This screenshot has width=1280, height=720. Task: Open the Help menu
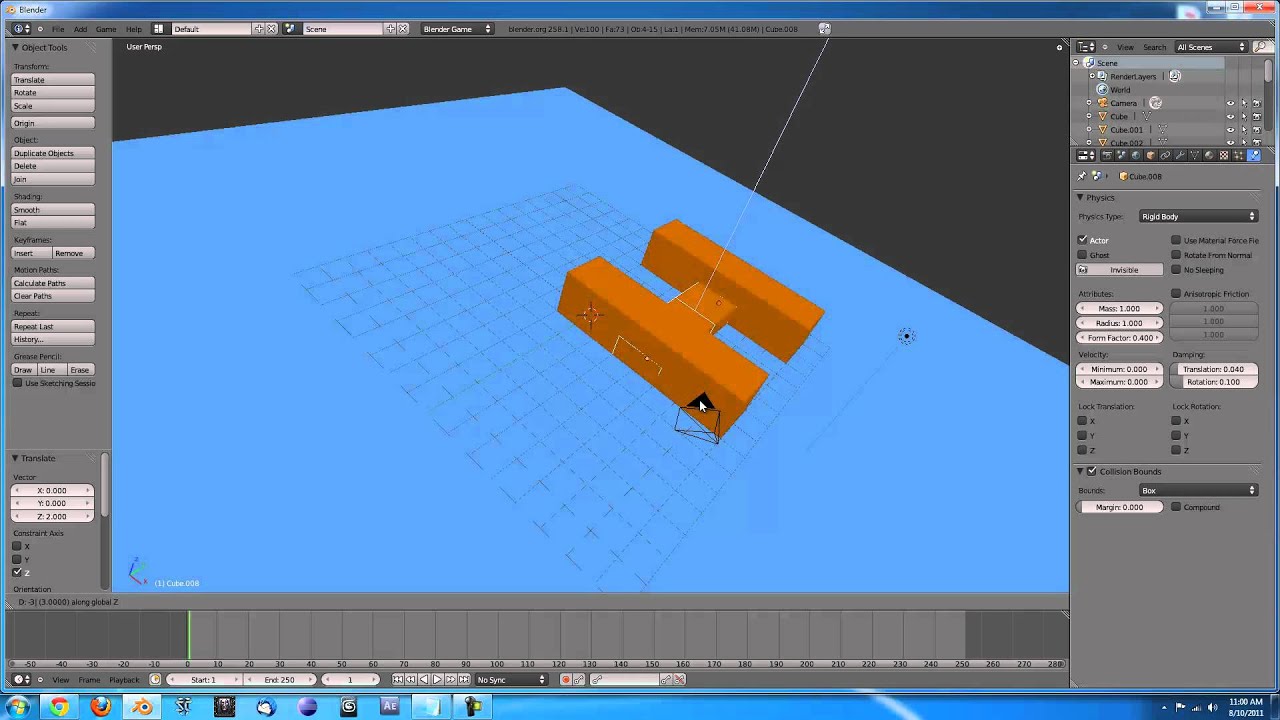point(134,29)
